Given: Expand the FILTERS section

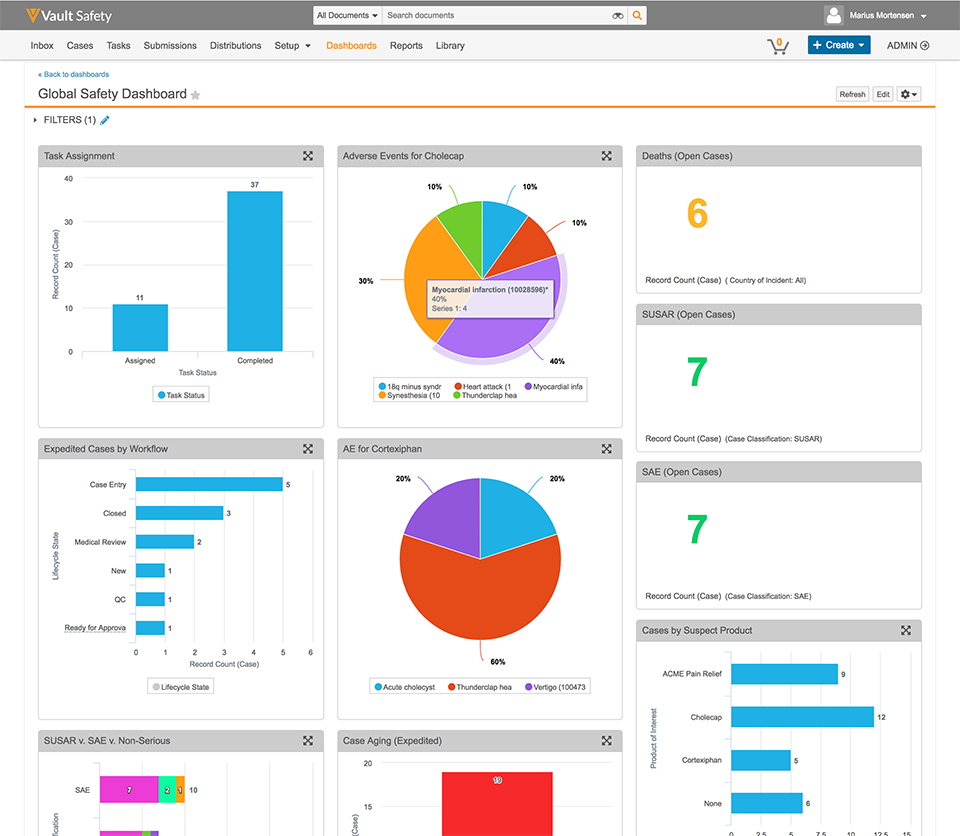Looking at the screenshot, I should coord(35,120).
